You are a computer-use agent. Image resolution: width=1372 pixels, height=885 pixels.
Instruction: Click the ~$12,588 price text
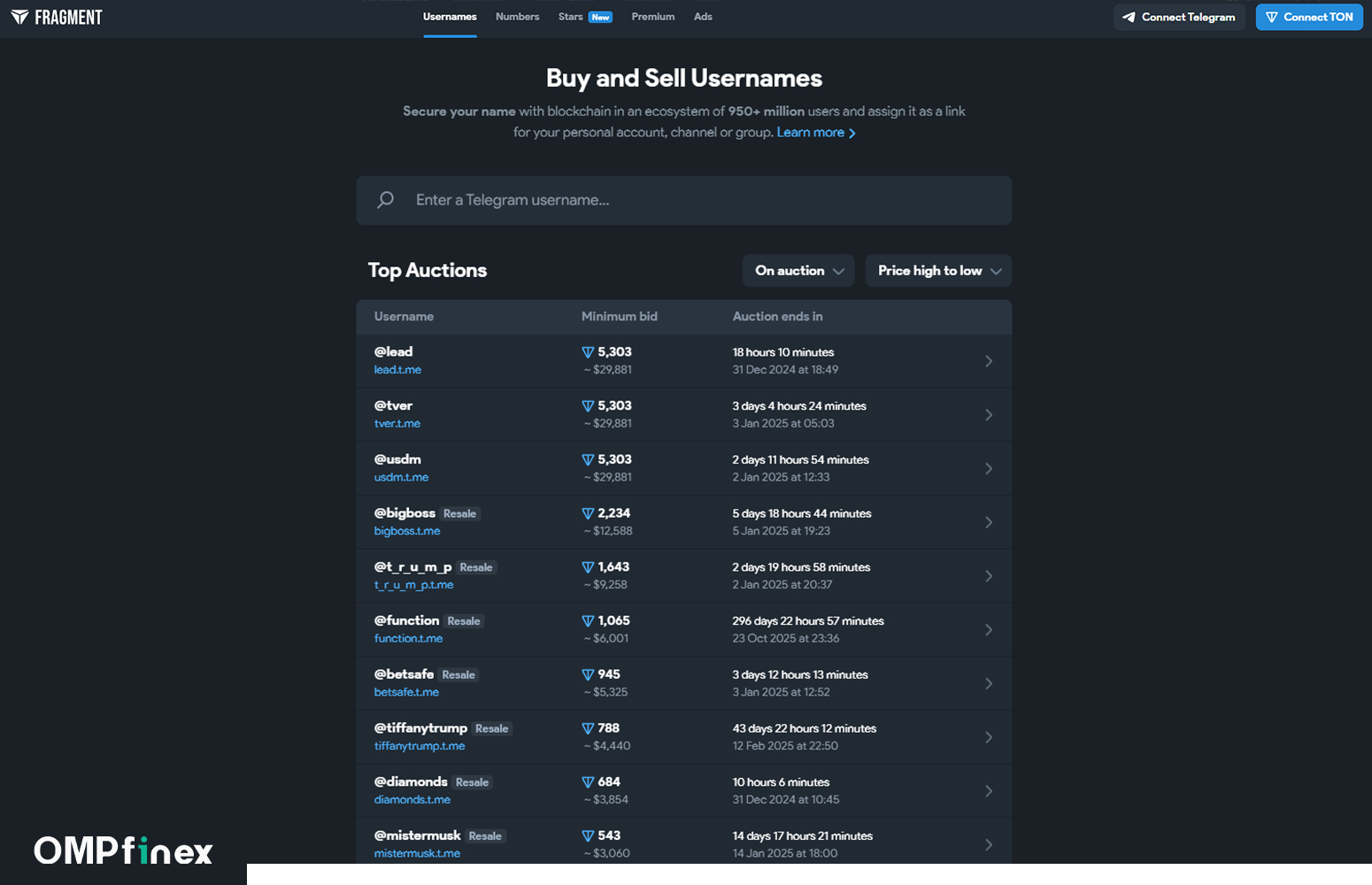[x=608, y=531]
